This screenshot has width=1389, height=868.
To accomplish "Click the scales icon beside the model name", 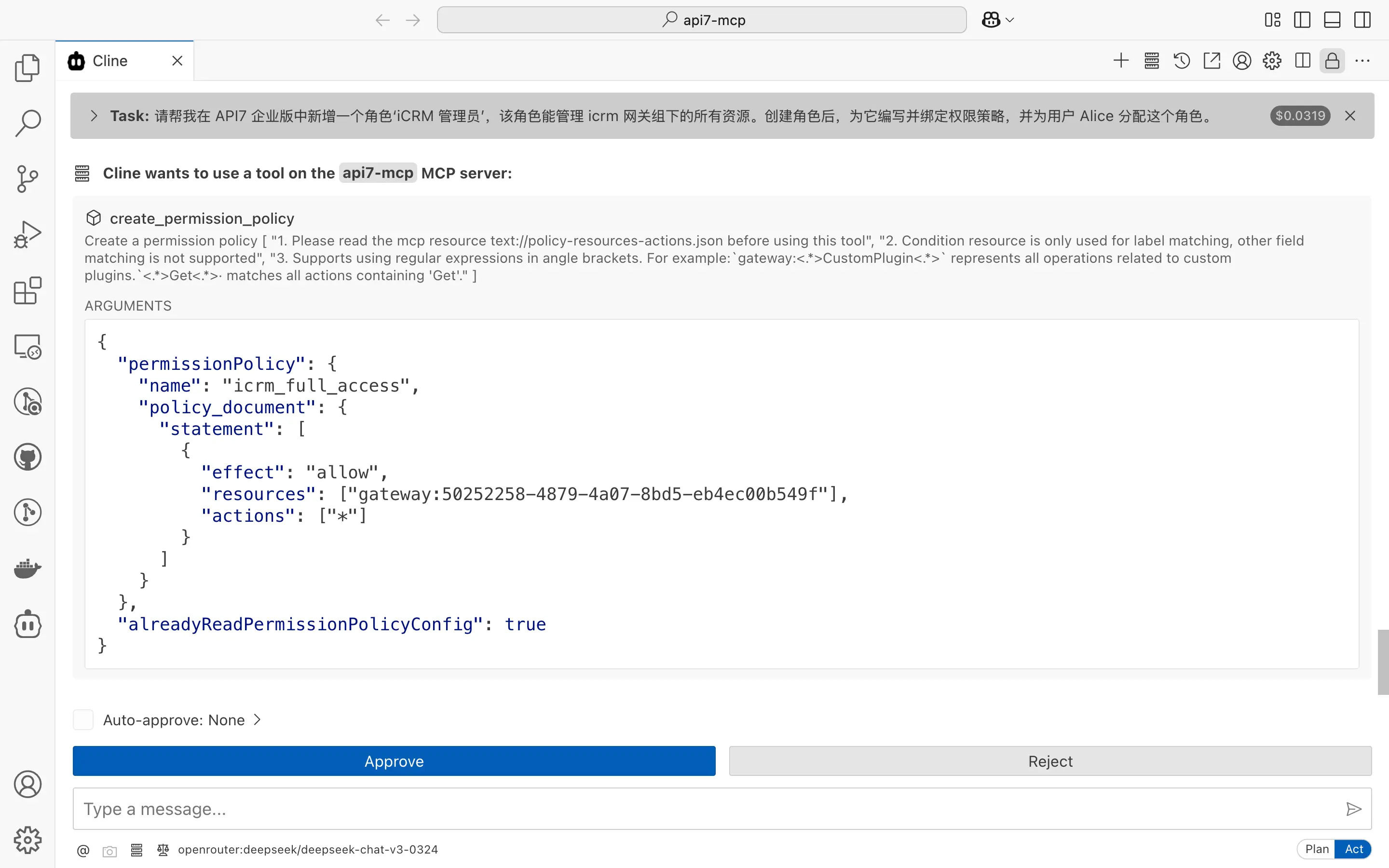I will [163, 850].
